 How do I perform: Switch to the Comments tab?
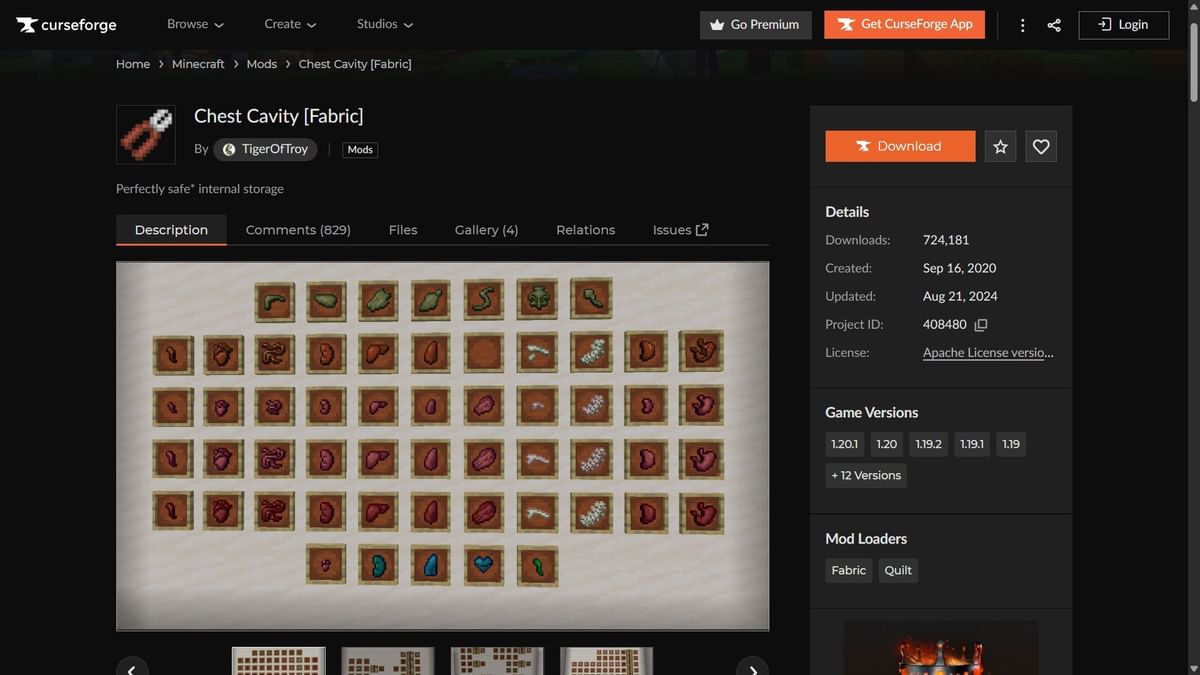[298, 229]
